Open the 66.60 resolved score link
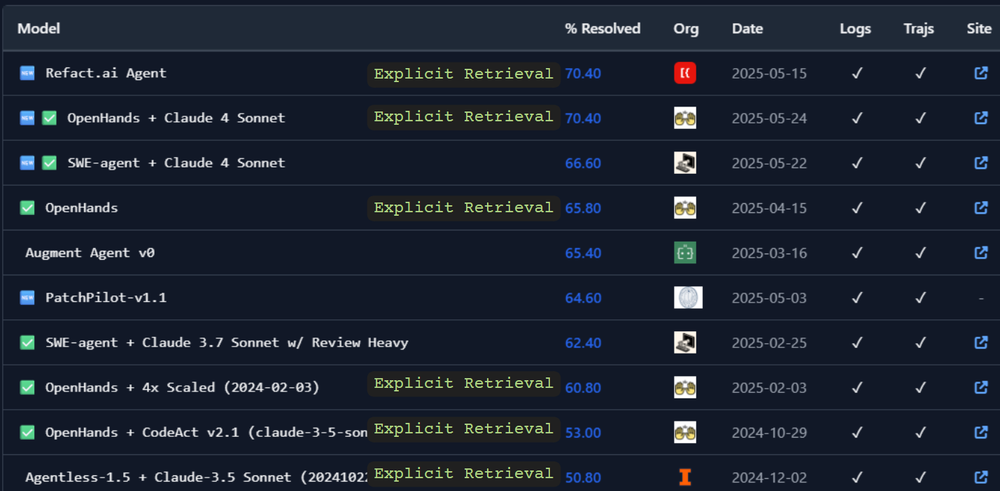The height and width of the screenshot is (491, 1000). click(583, 163)
